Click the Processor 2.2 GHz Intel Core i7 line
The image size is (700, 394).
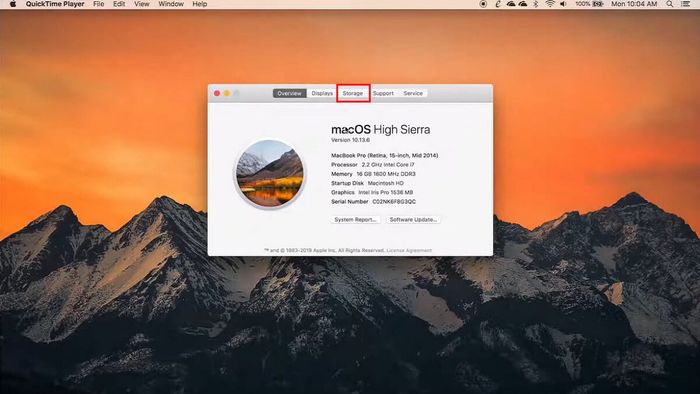[373, 165]
